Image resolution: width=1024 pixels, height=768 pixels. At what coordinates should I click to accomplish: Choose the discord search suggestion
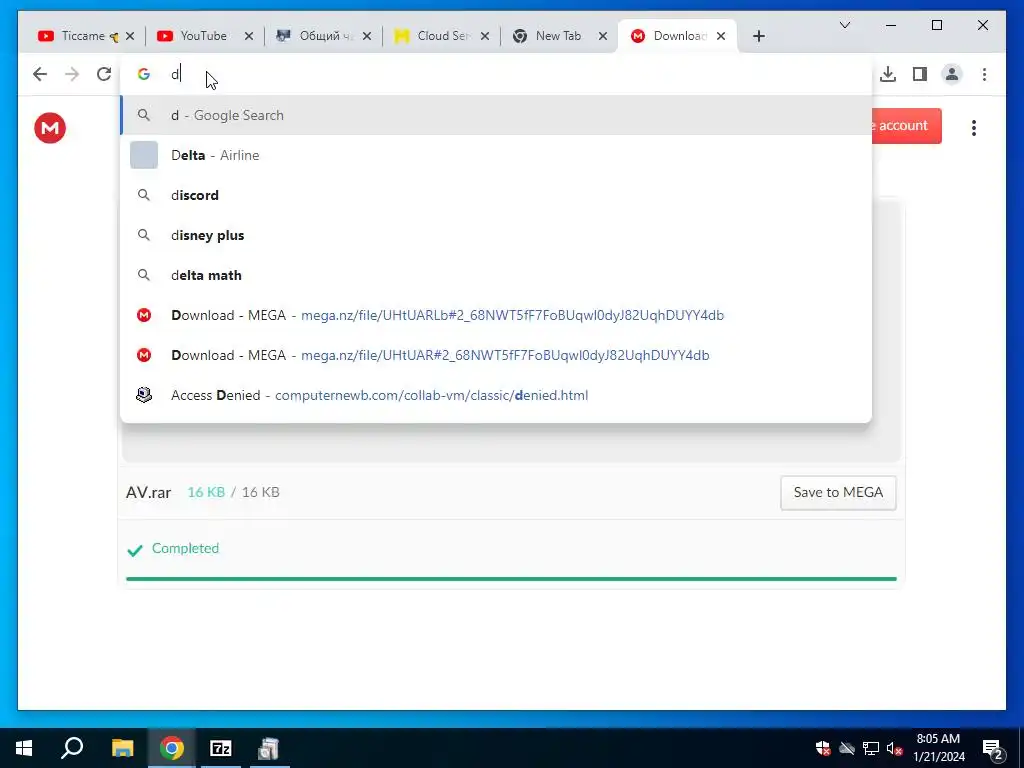[496, 195]
